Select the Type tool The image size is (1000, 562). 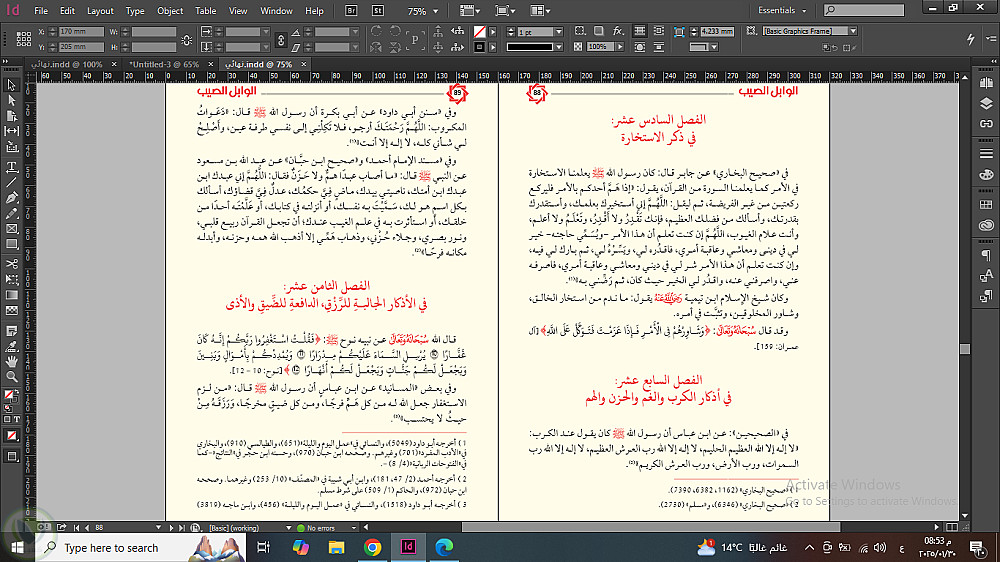(x=11, y=166)
